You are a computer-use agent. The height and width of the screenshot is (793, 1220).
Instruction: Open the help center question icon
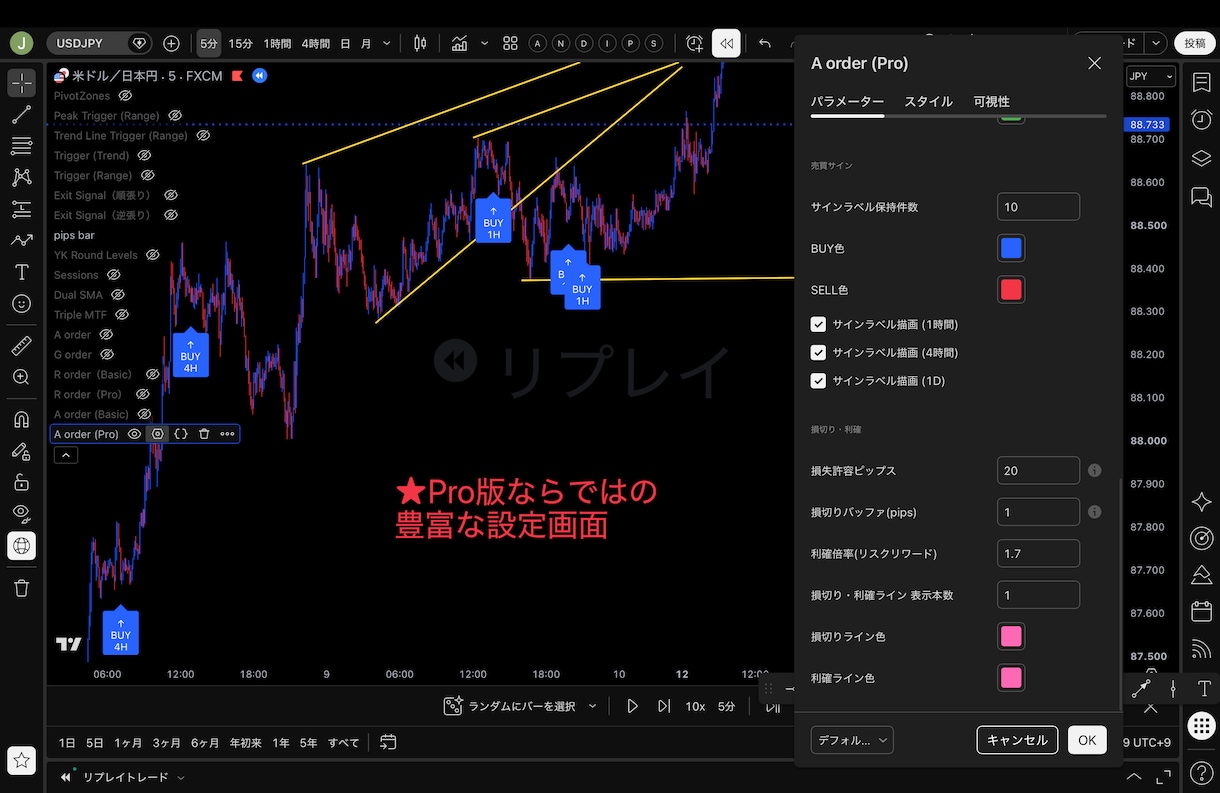[1201, 772]
